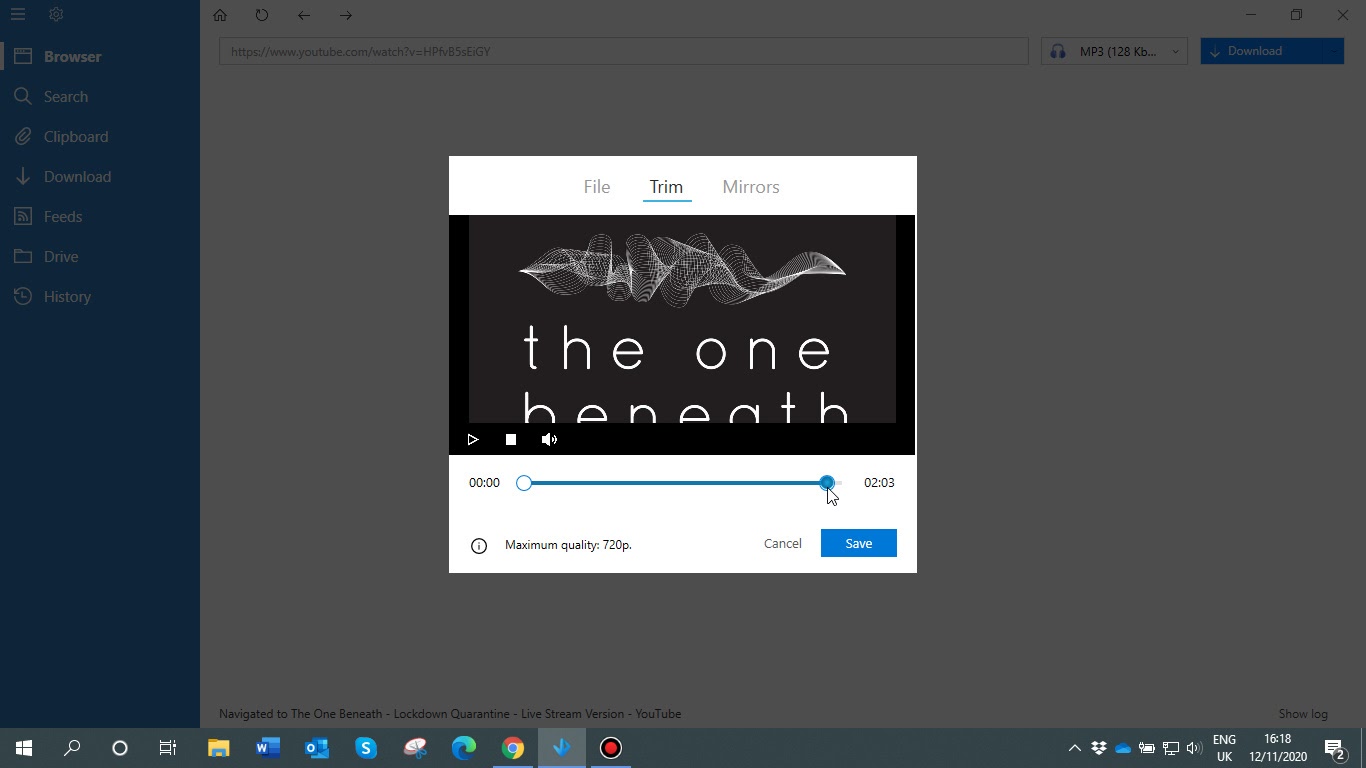This screenshot has height=768, width=1366.
Task: Open the notification center icon
Action: point(1334,748)
